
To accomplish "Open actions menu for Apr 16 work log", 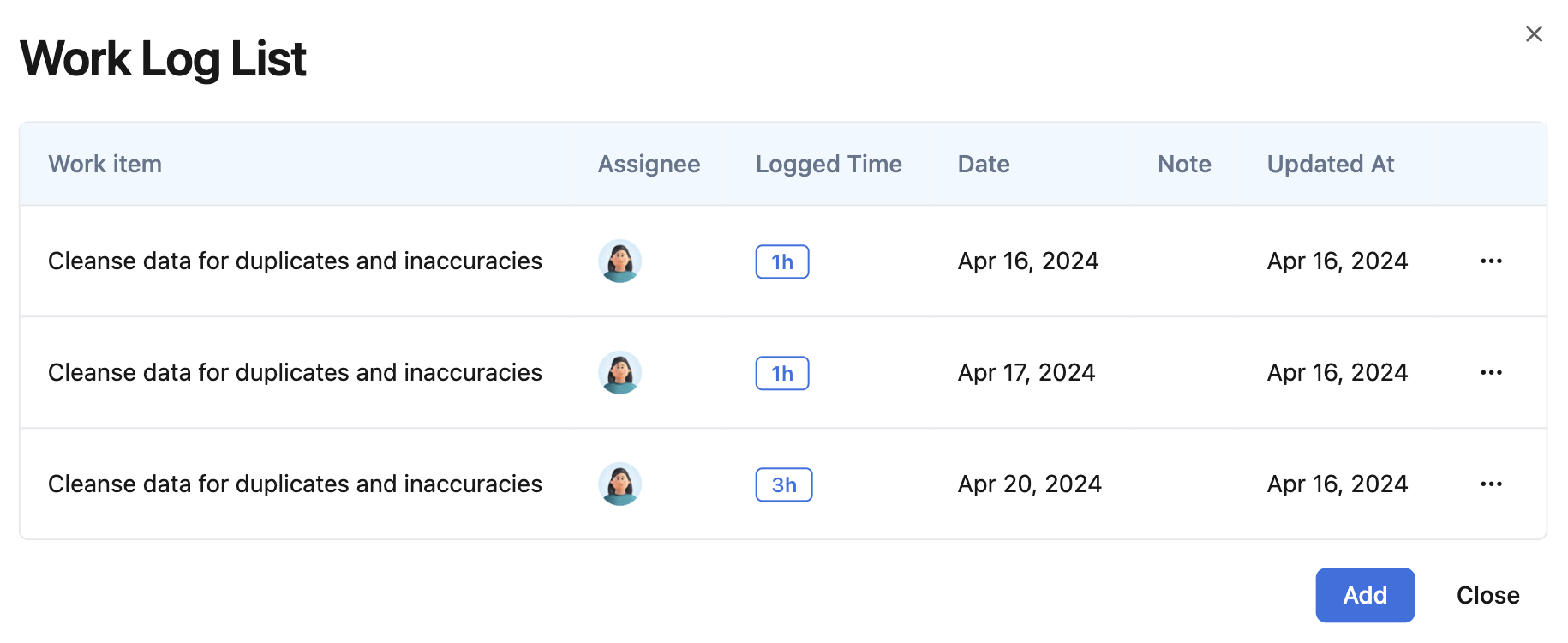I will tap(1492, 261).
